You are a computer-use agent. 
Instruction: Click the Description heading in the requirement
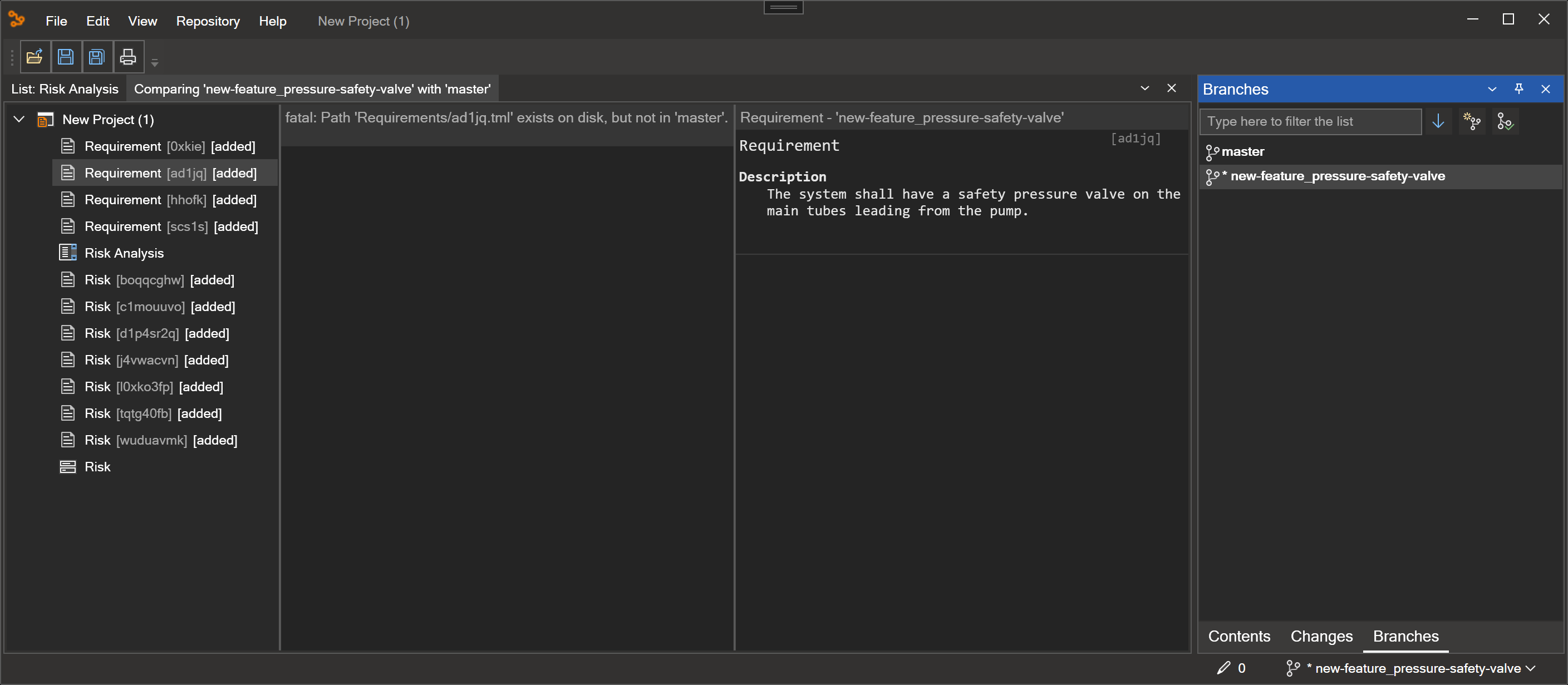[783, 177]
